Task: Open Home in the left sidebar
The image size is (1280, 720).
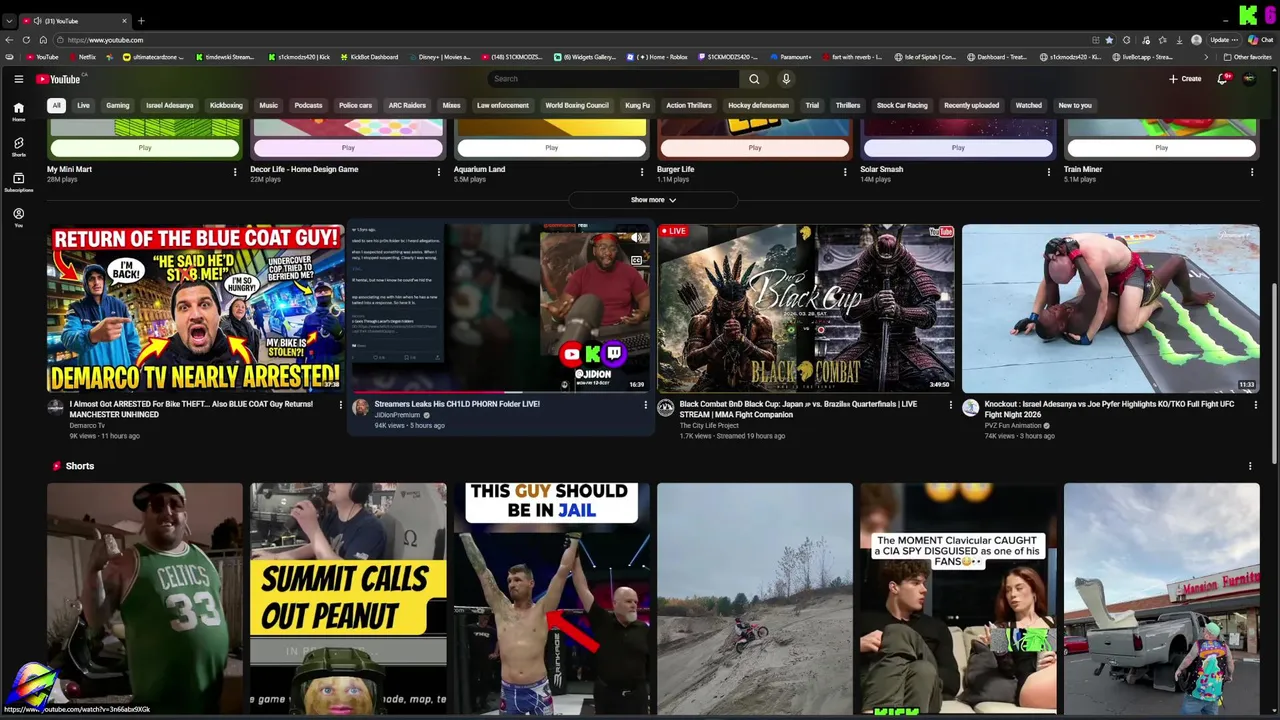Action: click(x=18, y=112)
